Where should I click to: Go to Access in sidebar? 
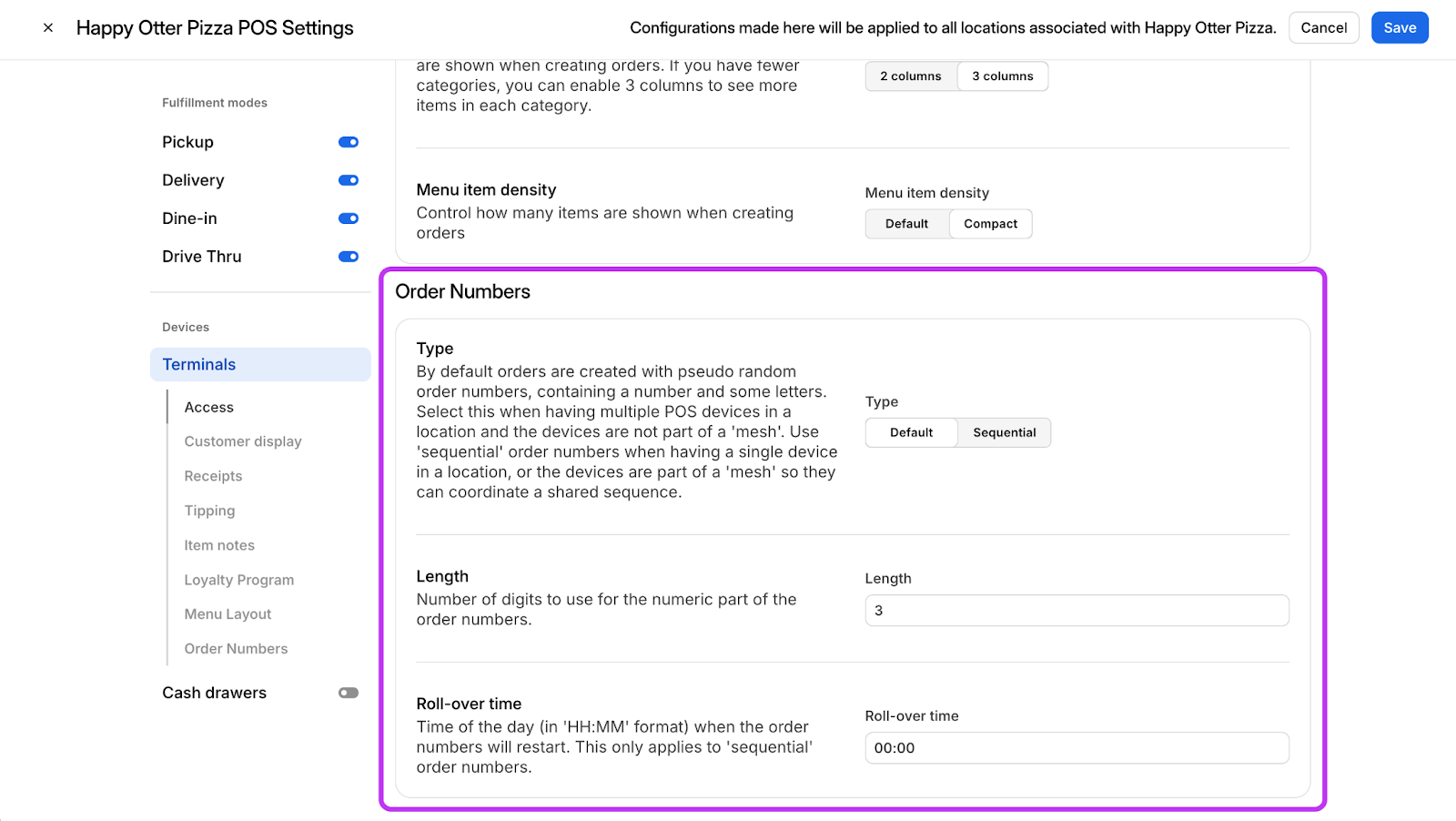[x=209, y=407]
